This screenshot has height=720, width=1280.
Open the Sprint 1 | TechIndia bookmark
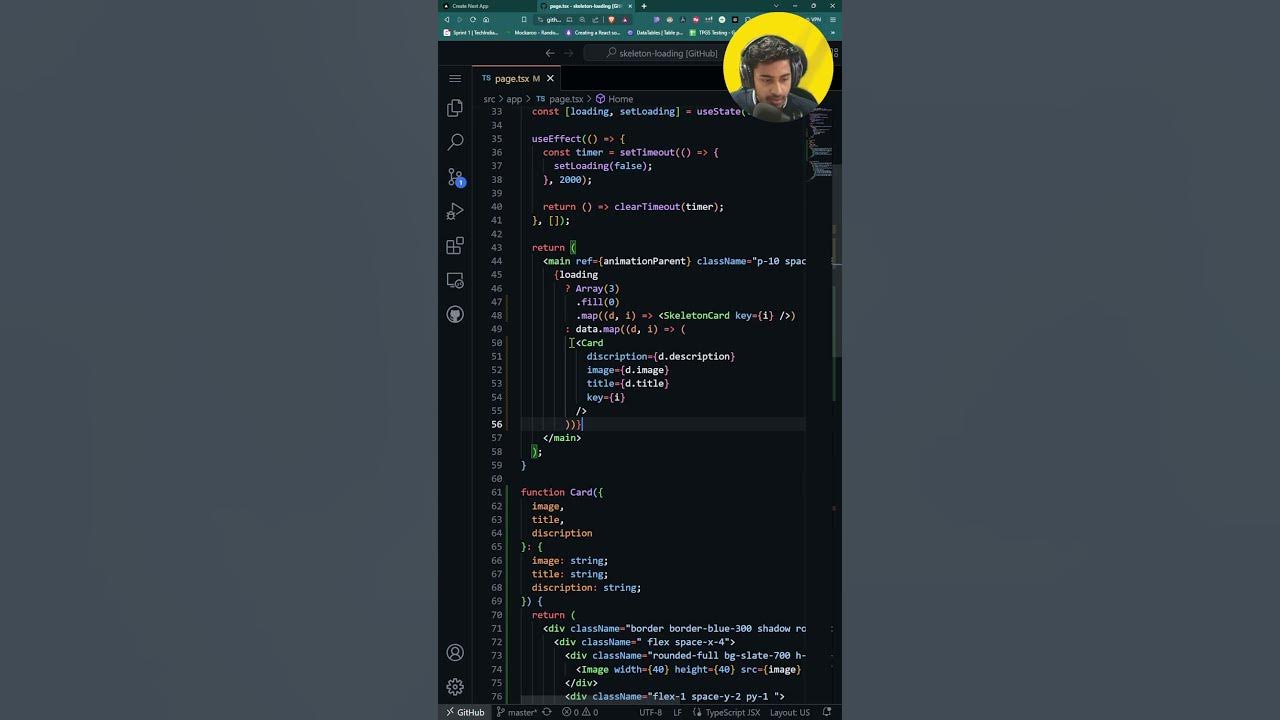(x=471, y=32)
